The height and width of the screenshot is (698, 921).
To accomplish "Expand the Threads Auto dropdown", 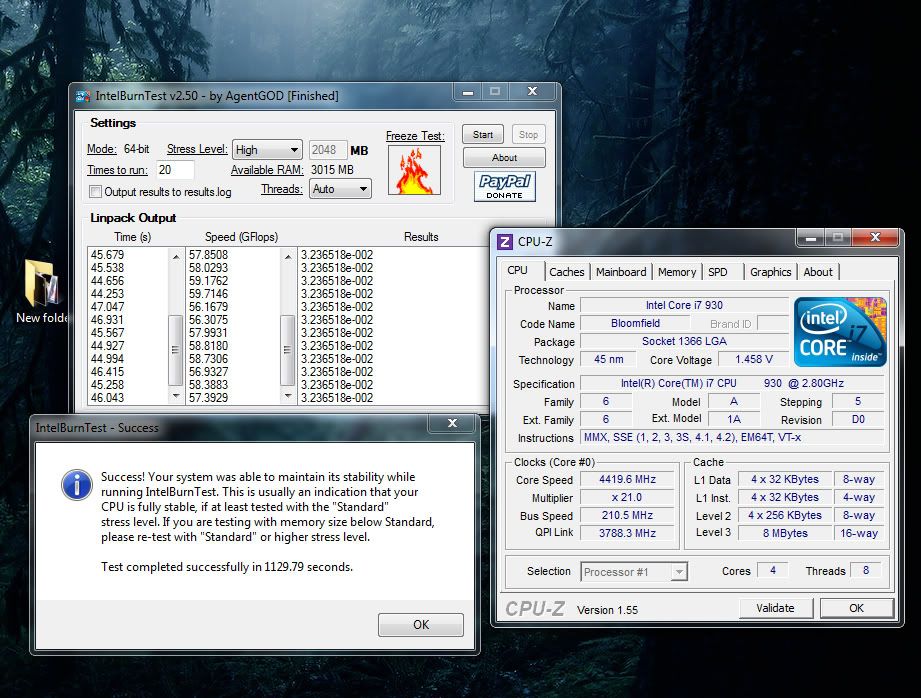I will click(x=339, y=188).
